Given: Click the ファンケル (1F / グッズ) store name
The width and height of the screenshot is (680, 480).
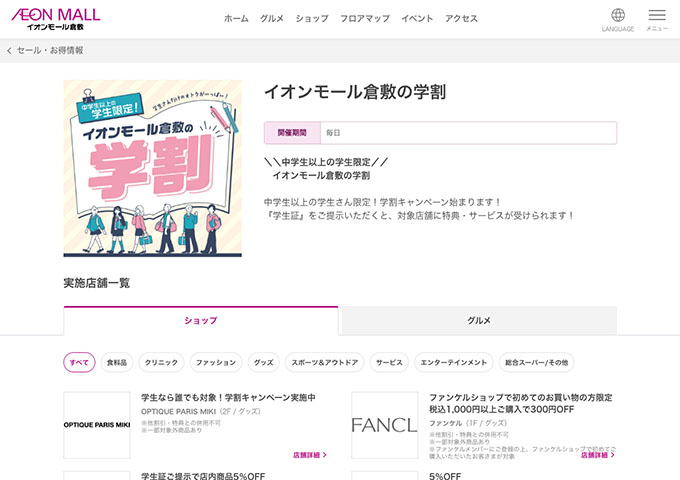Looking at the screenshot, I should (x=468, y=423).
